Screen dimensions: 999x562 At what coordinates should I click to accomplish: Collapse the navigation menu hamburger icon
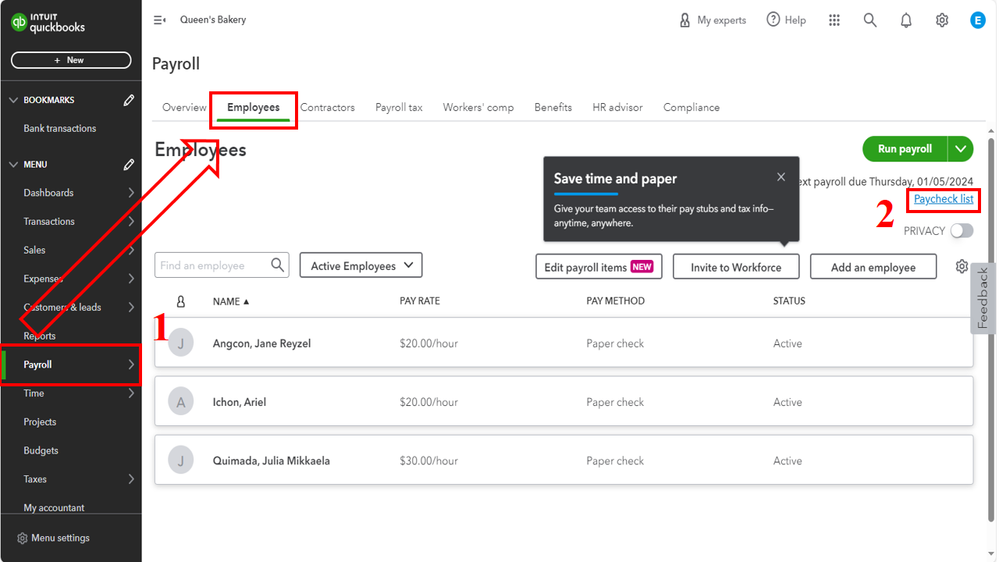pos(159,20)
